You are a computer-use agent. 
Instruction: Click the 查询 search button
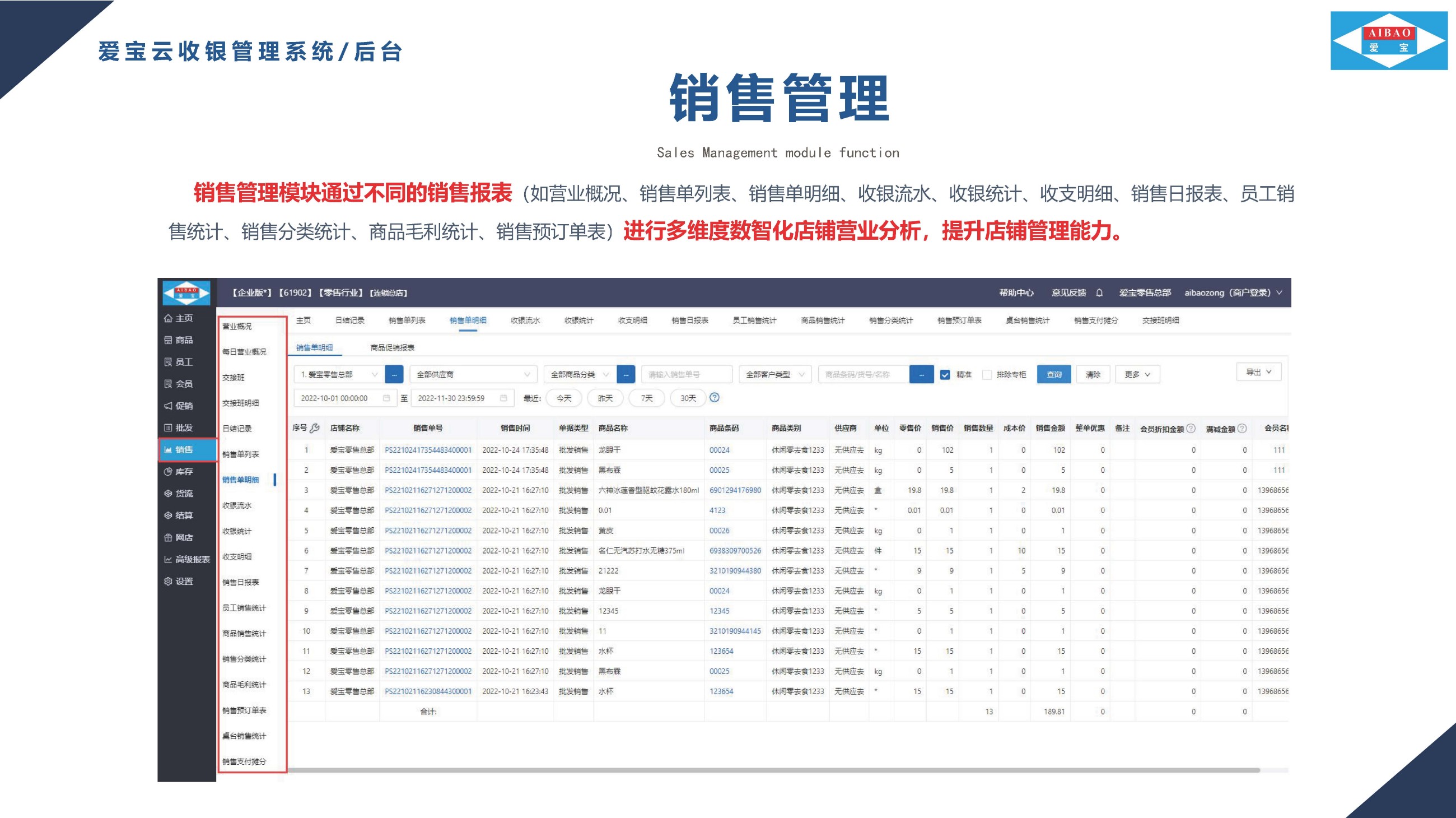pos(1053,374)
